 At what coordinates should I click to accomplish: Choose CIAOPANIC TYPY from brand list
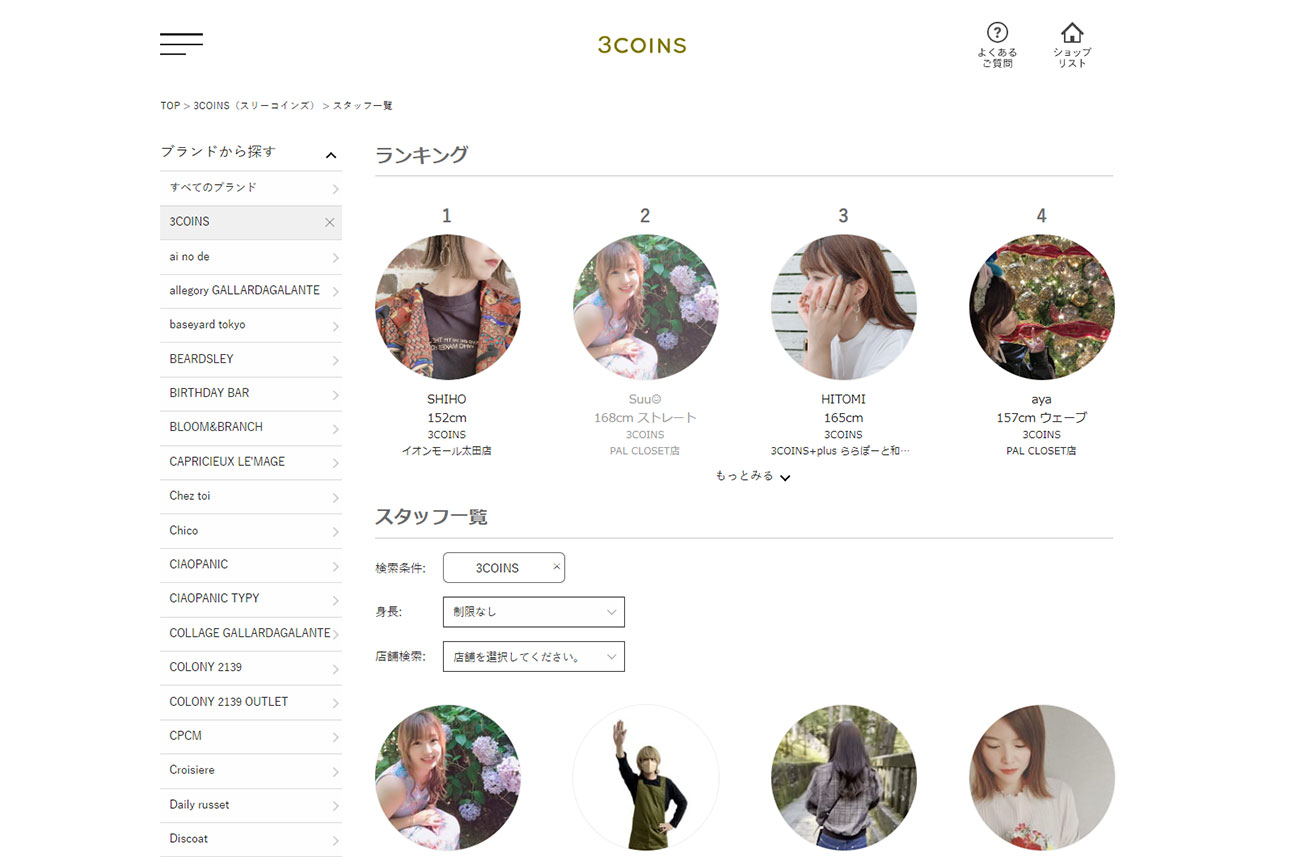click(x=250, y=598)
